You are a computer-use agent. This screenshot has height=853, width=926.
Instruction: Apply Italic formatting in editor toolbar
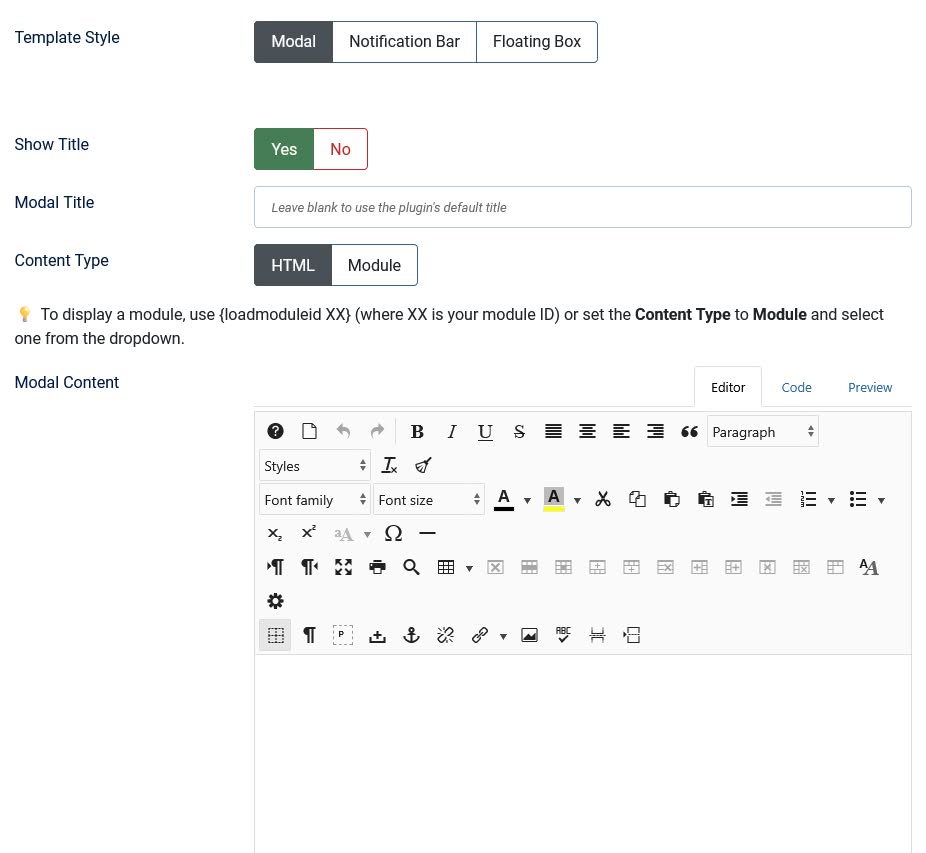point(451,432)
